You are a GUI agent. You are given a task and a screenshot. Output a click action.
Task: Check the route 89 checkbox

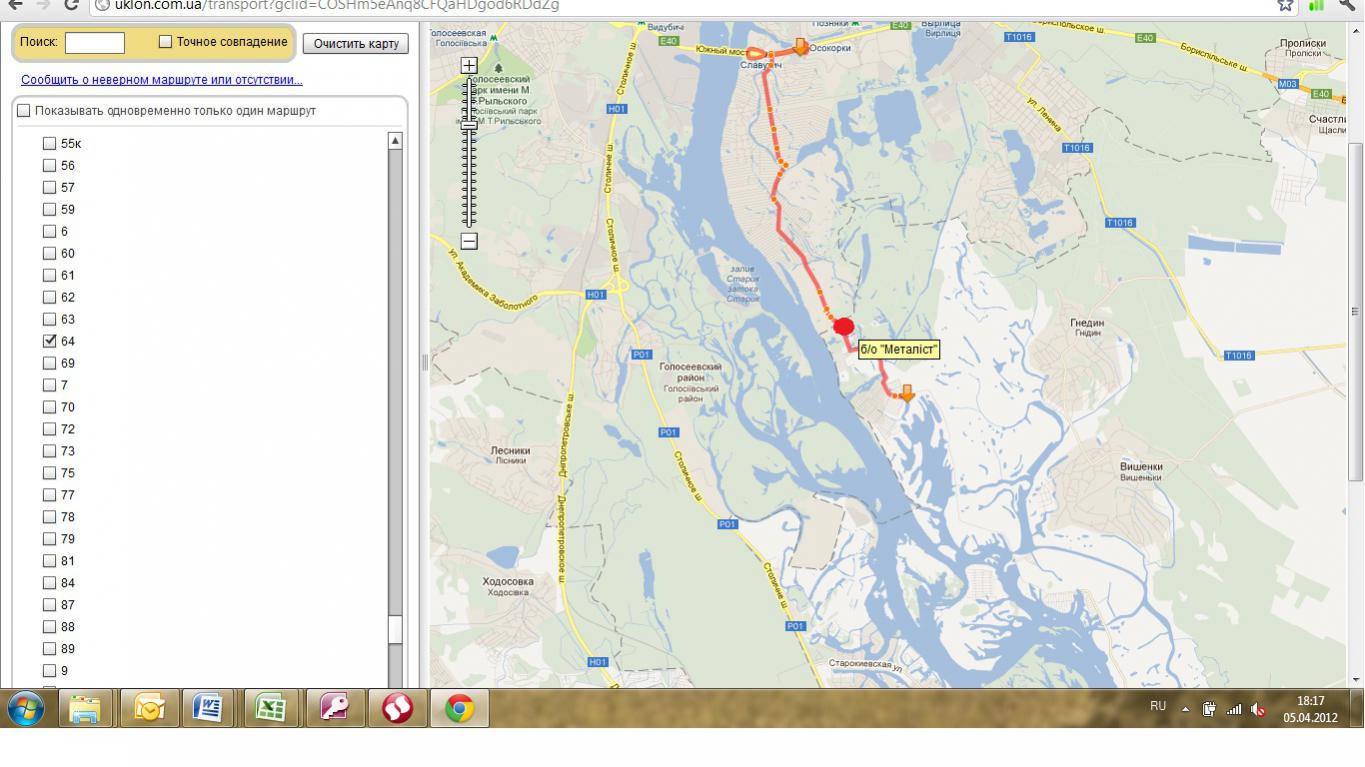coord(49,649)
